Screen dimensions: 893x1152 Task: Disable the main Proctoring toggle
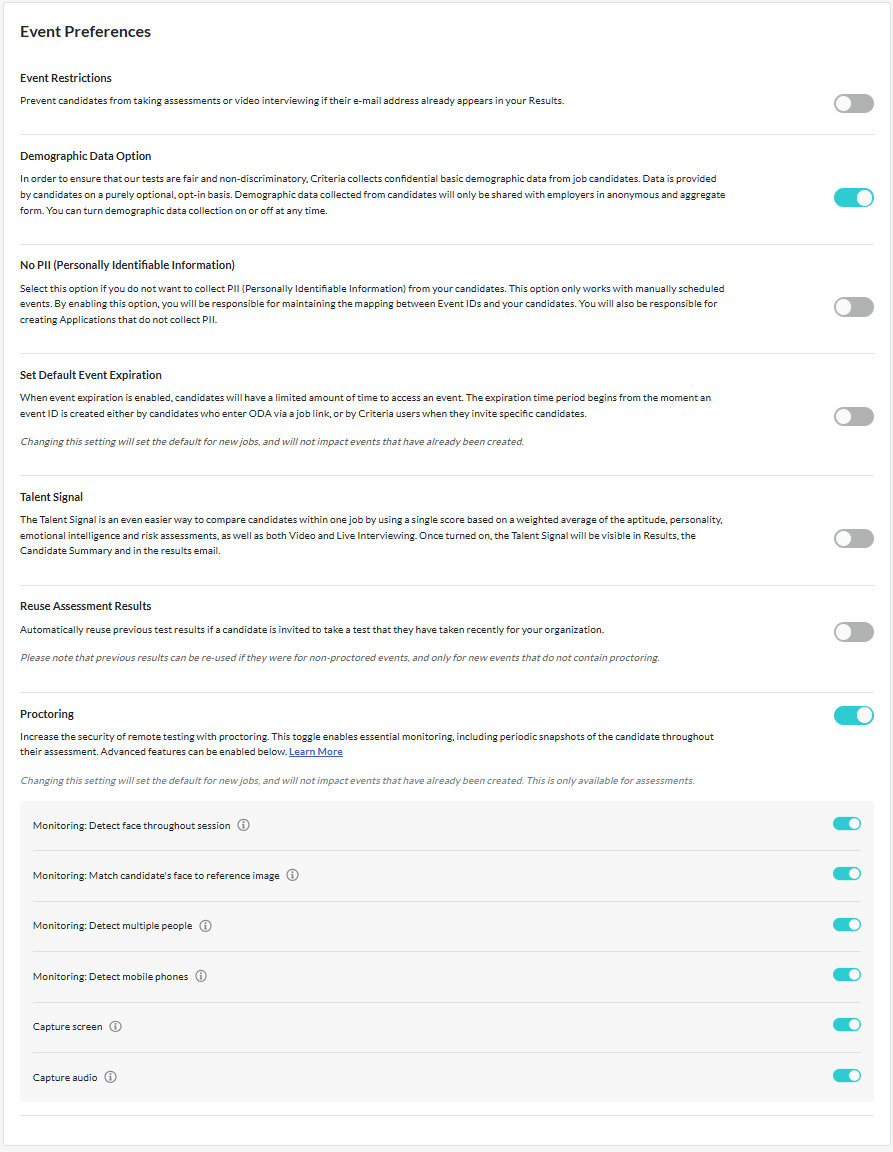(x=853, y=715)
